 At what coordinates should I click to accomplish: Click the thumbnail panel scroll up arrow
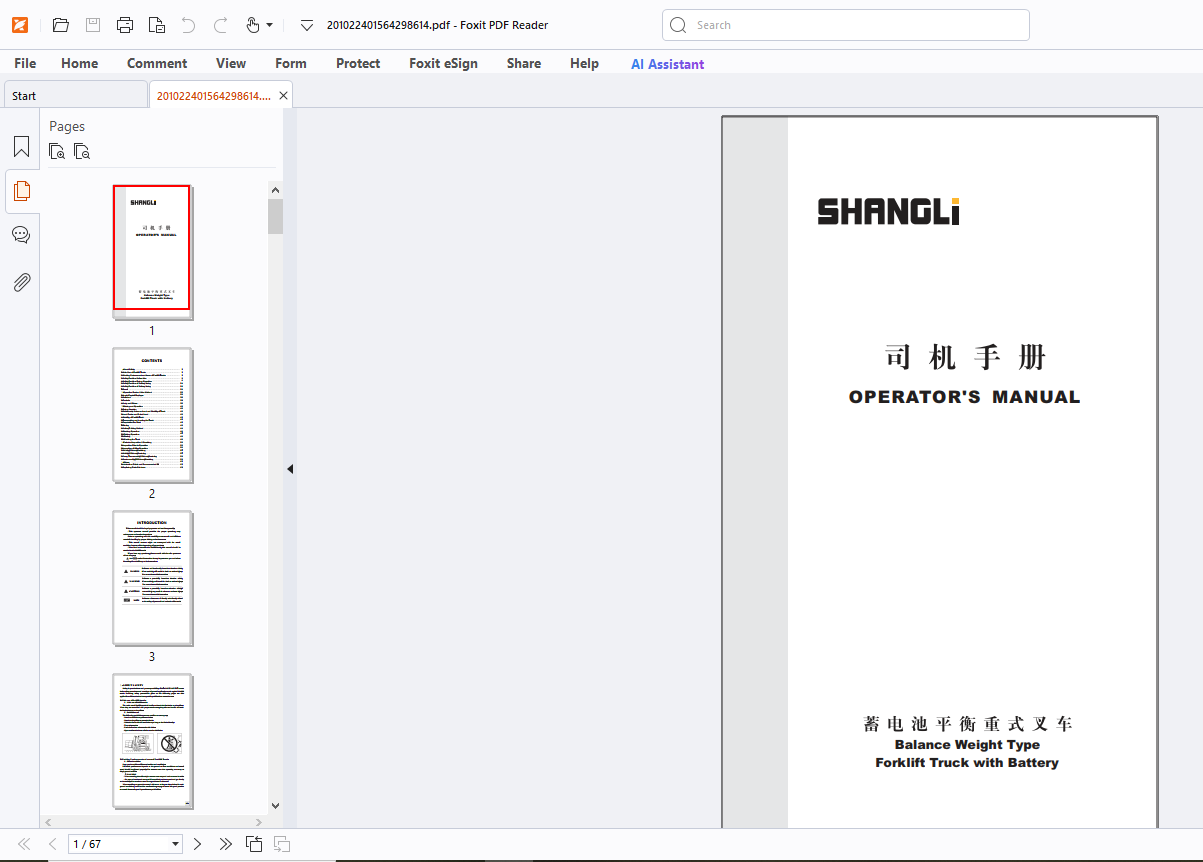(x=275, y=189)
